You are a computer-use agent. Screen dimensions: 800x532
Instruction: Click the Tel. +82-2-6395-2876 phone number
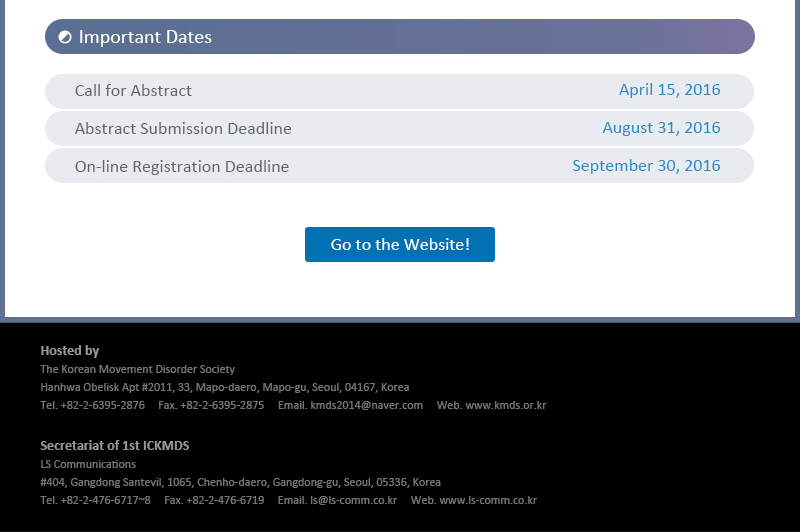[x=92, y=405]
